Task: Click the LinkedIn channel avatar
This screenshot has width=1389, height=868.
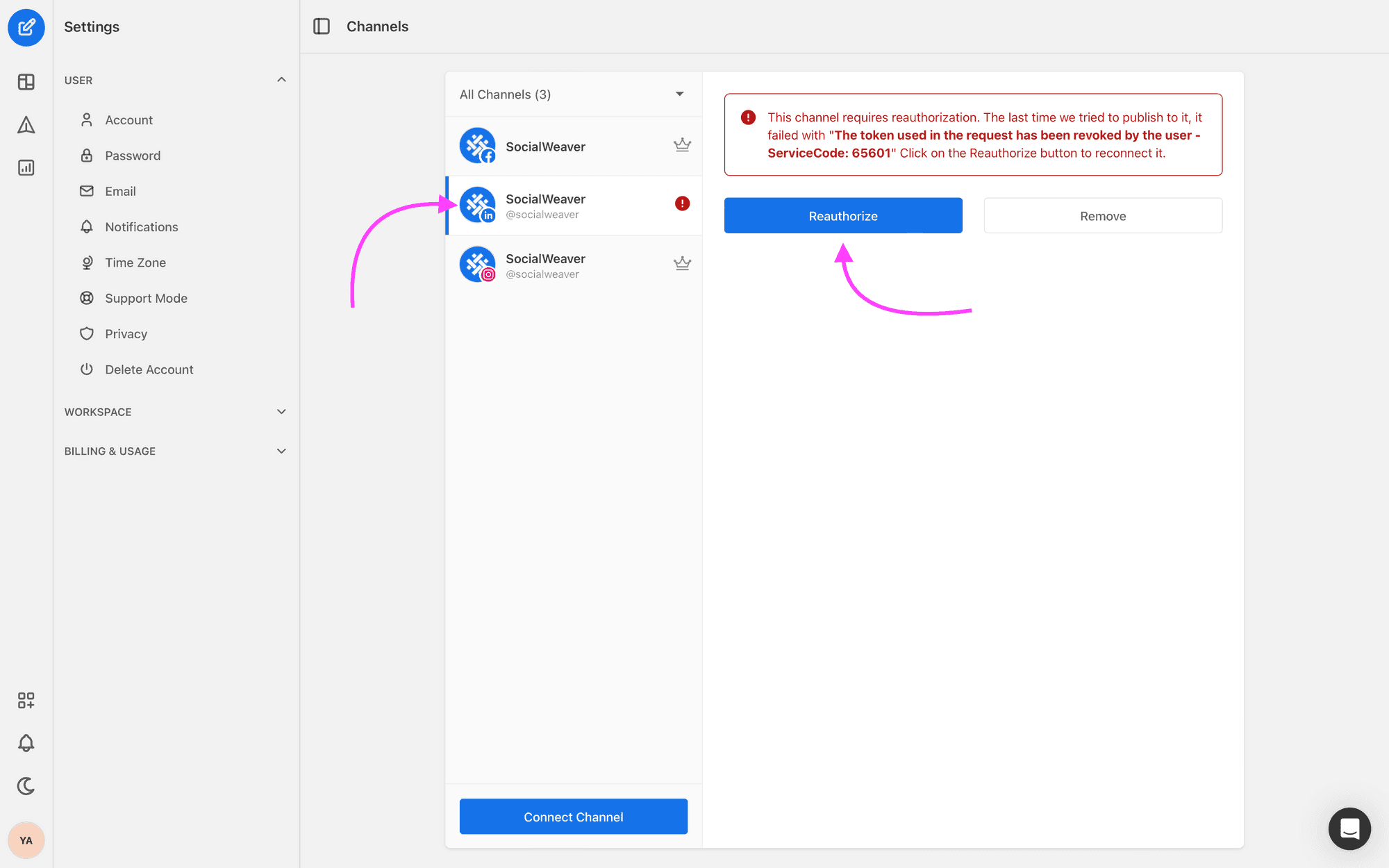Action: coord(478,206)
